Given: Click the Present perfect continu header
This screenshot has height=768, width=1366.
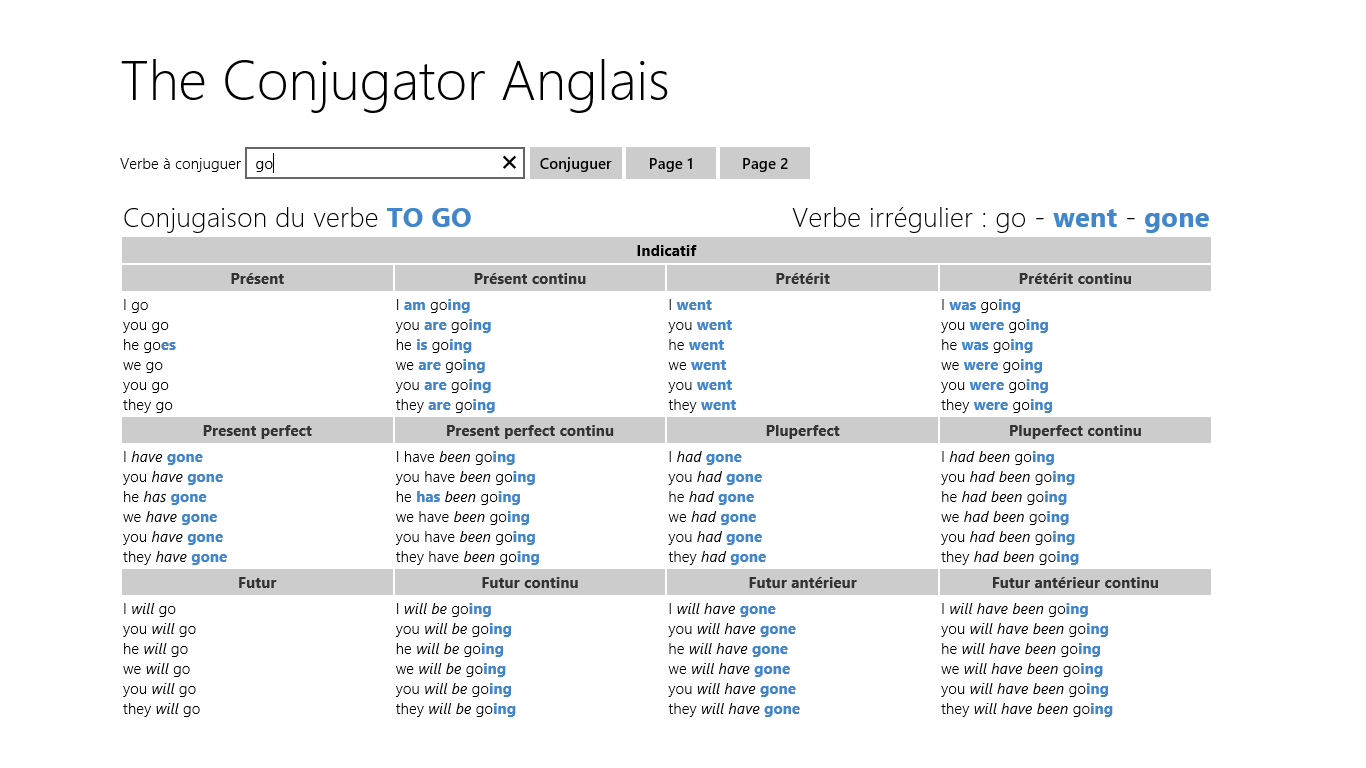Looking at the screenshot, I should click(x=530, y=431).
